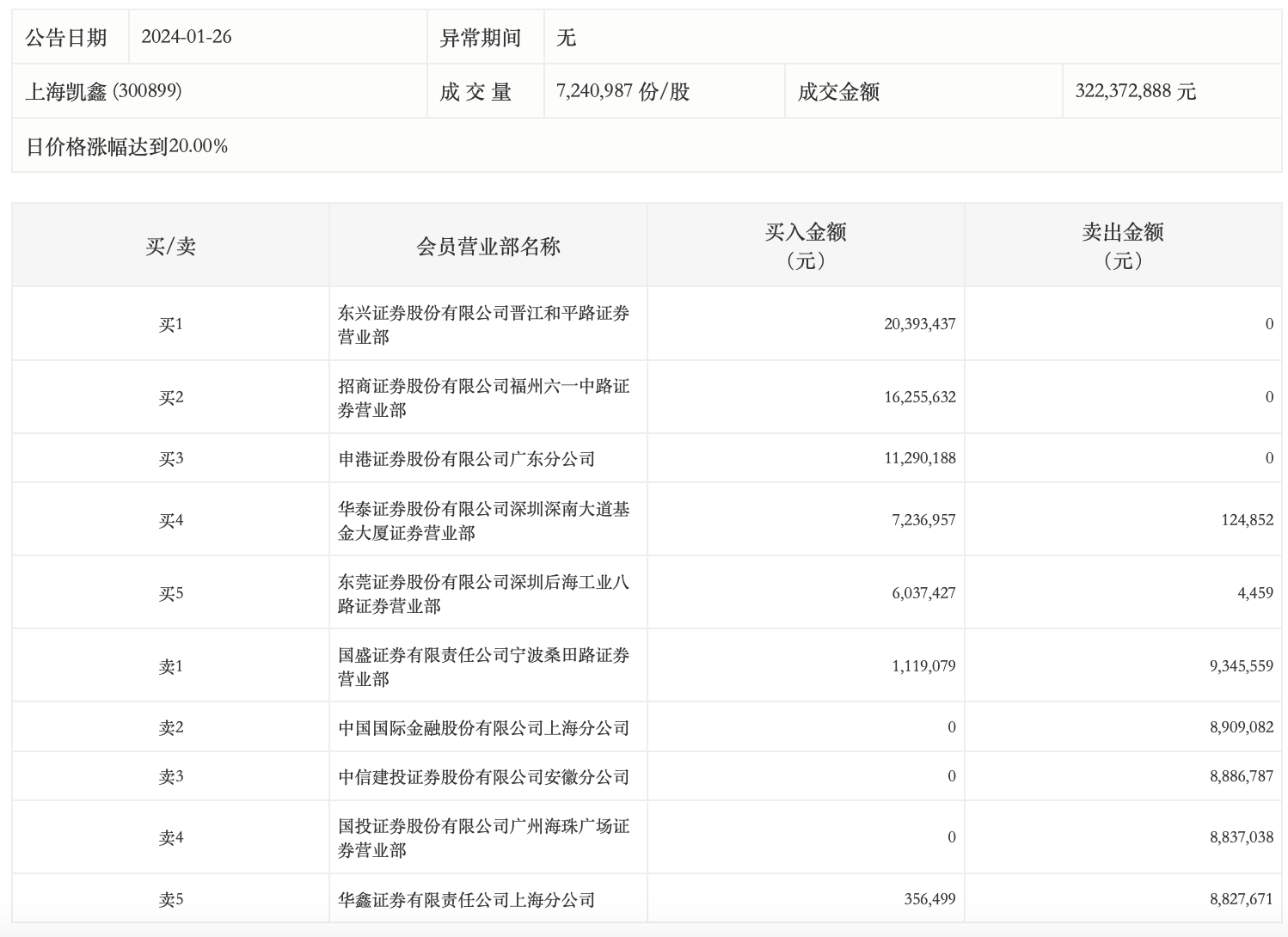The image size is (1288, 937).
Task: Open 中国国际金融股份有限公司上海分公司 entry
Action: click(483, 728)
